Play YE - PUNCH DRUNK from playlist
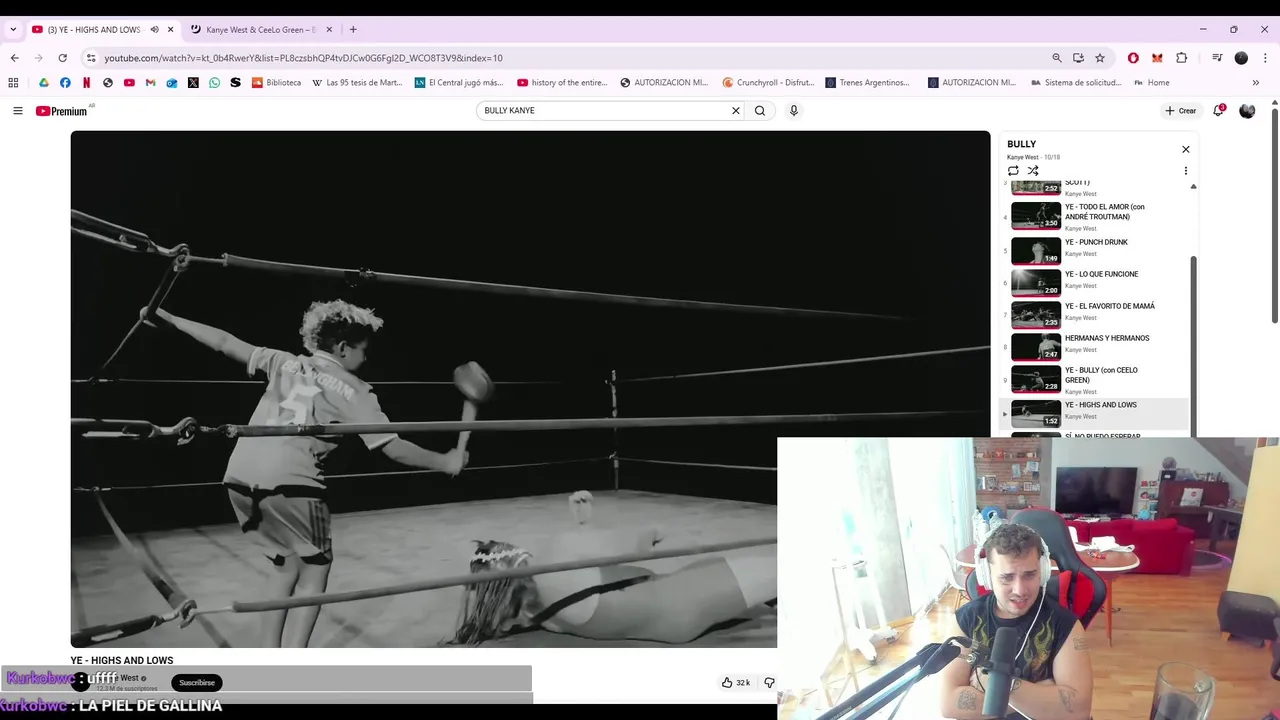This screenshot has width=1280, height=720. coord(1095,250)
